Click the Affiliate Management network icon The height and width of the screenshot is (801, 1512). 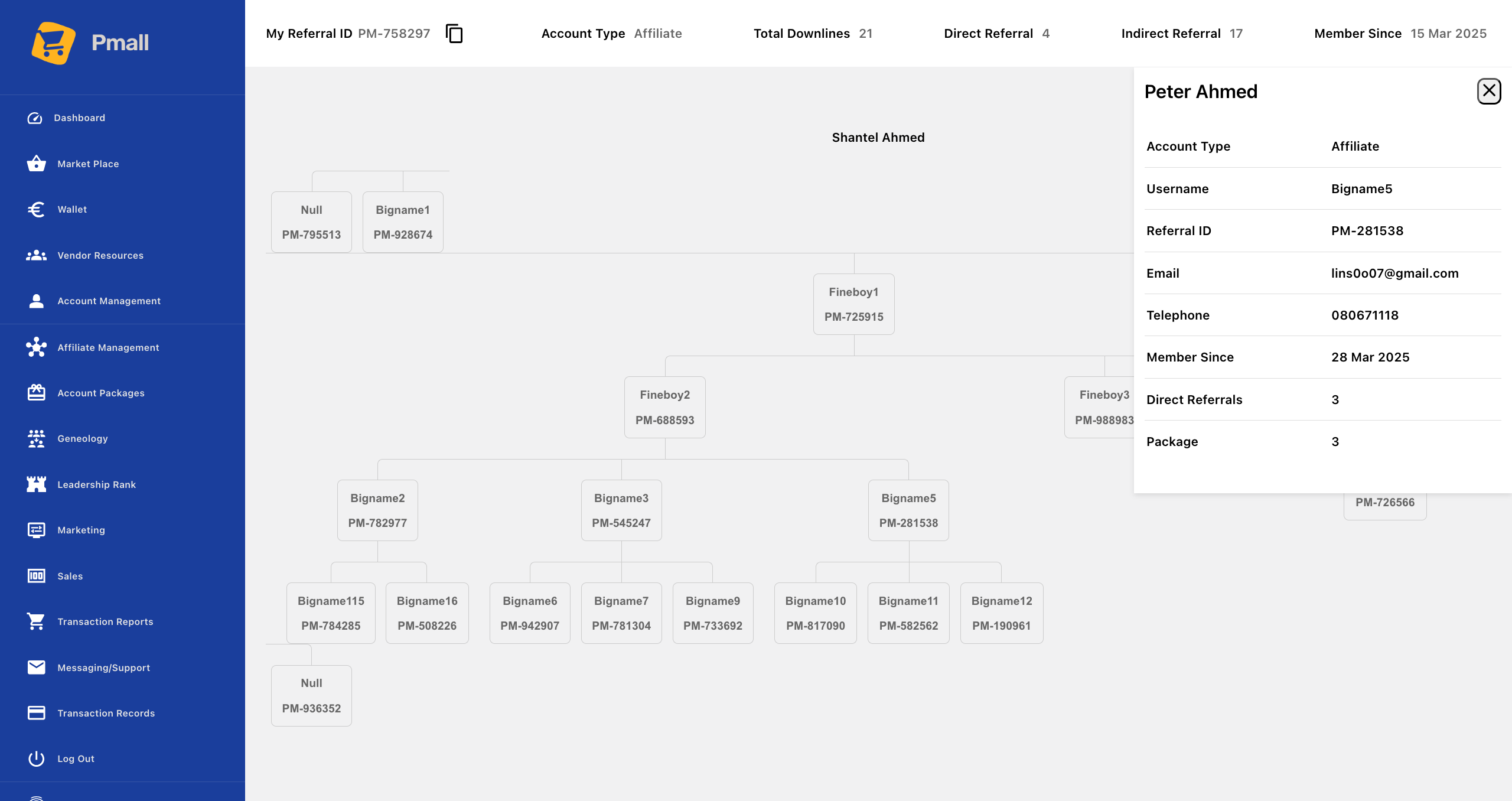[x=37, y=347]
